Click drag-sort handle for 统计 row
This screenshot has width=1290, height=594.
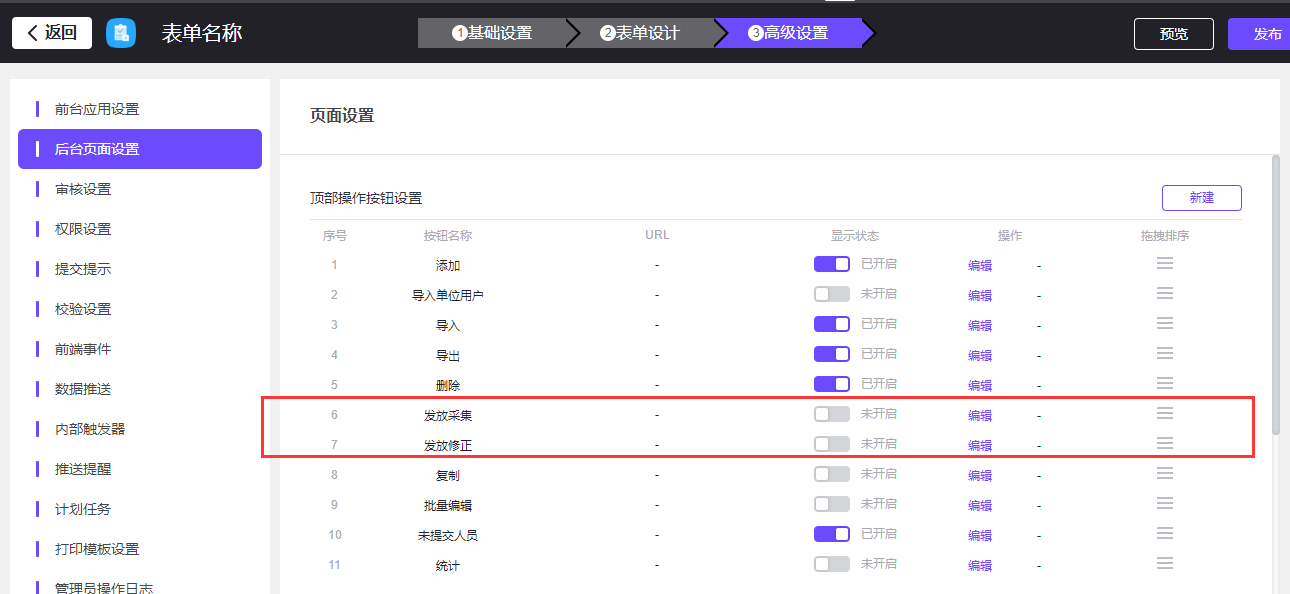click(1165, 563)
